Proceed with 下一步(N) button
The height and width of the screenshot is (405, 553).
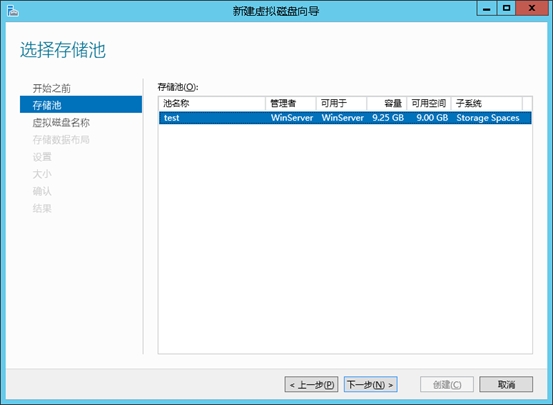(x=371, y=384)
